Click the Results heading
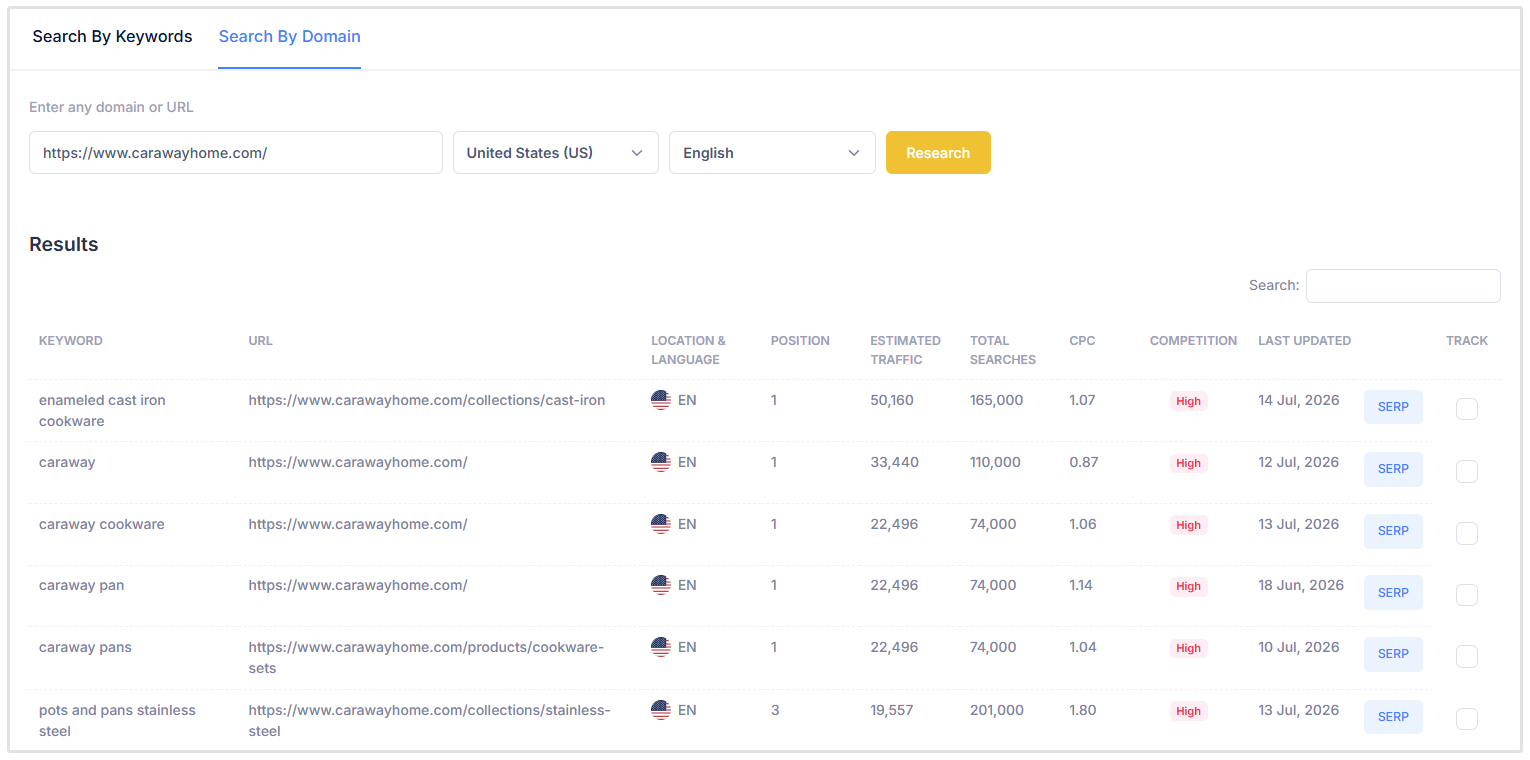 tap(64, 244)
